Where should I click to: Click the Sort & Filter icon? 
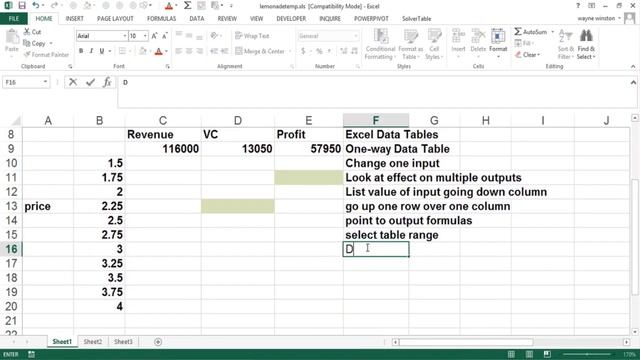565,36
